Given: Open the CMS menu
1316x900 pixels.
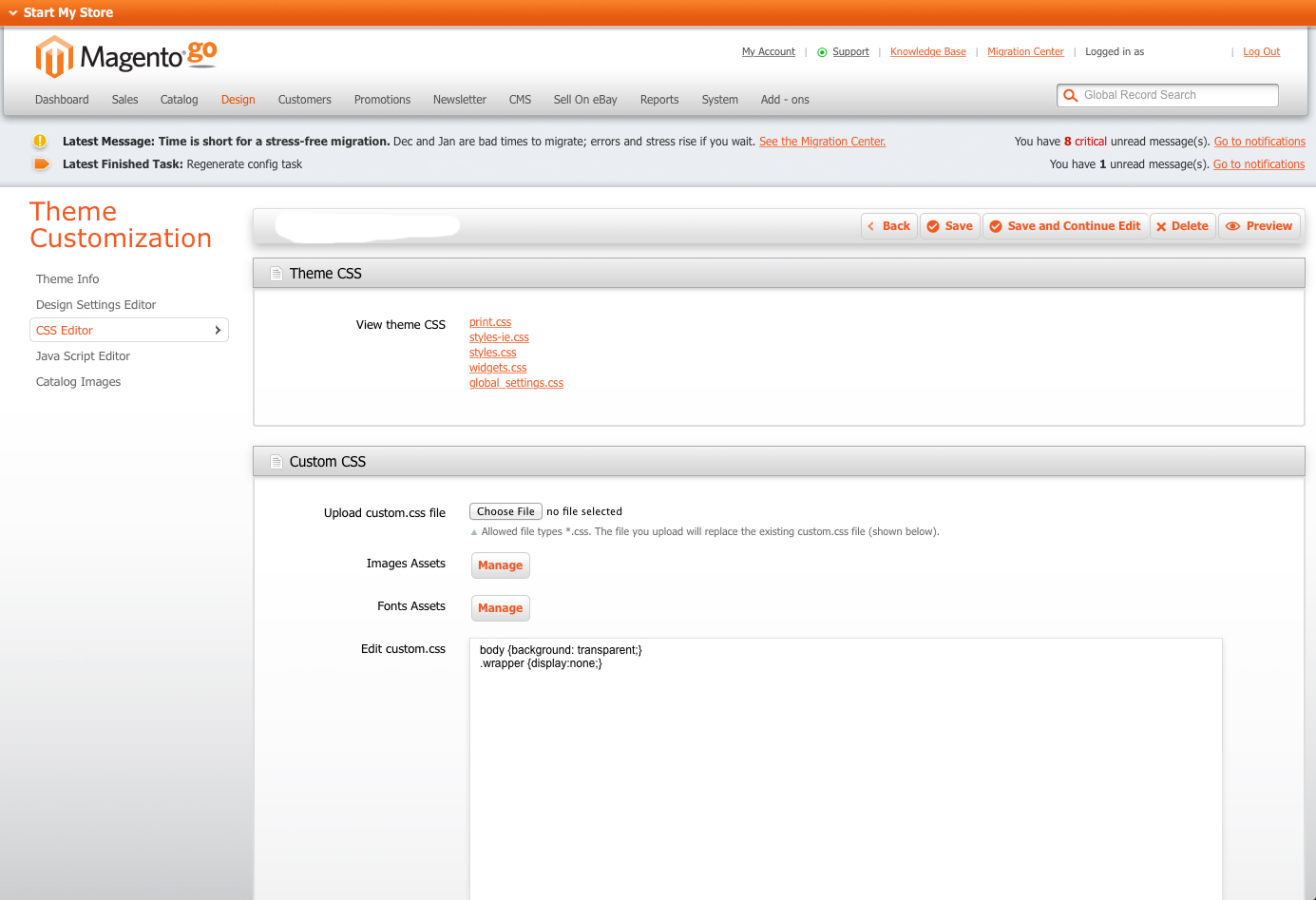Looking at the screenshot, I should coord(520,100).
